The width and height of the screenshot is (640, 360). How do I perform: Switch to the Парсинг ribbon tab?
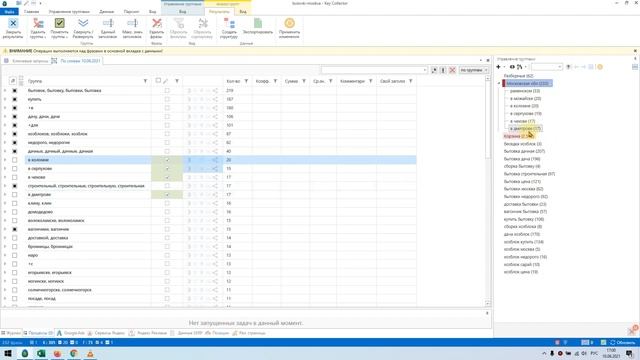point(131,12)
